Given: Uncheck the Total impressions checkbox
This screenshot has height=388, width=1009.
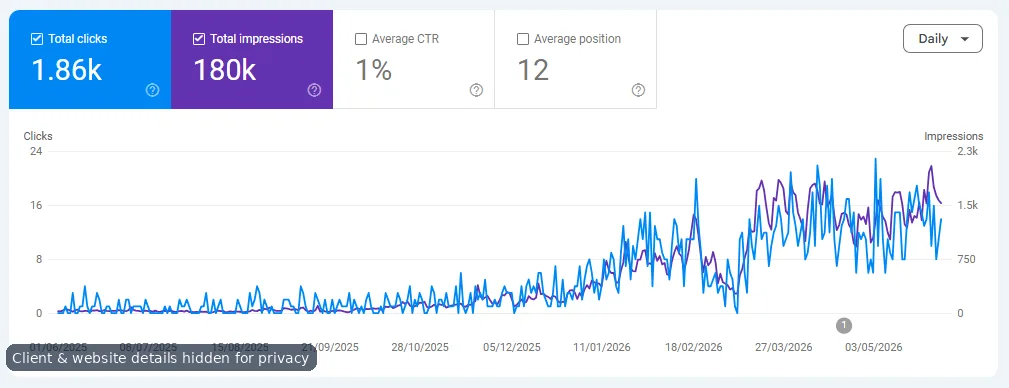Looking at the screenshot, I should click(199, 39).
